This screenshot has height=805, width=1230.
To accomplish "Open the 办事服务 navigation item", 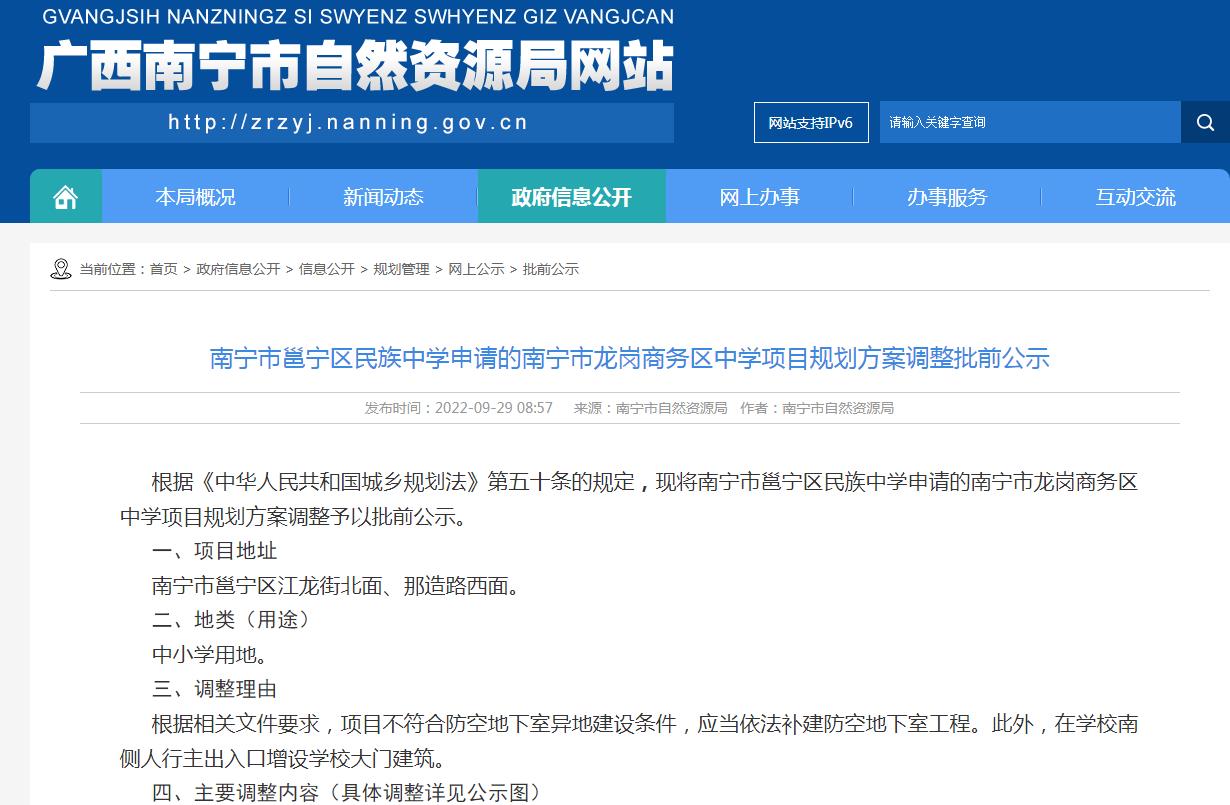I will (946, 197).
